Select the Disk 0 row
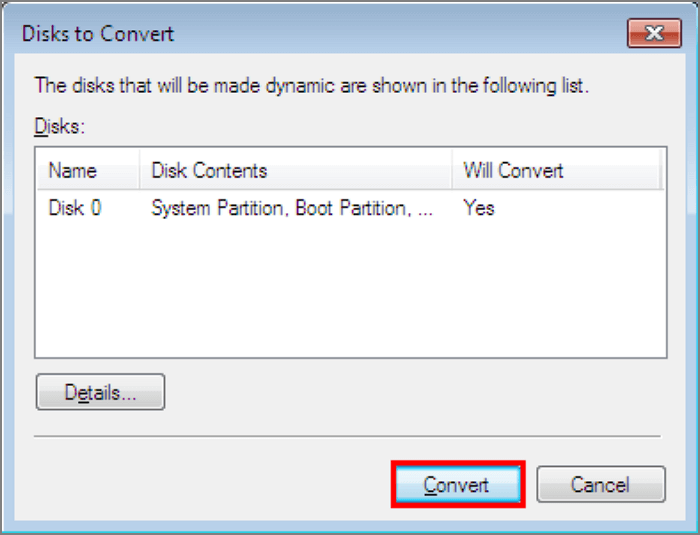This screenshot has height=535, width=700. [x=75, y=209]
